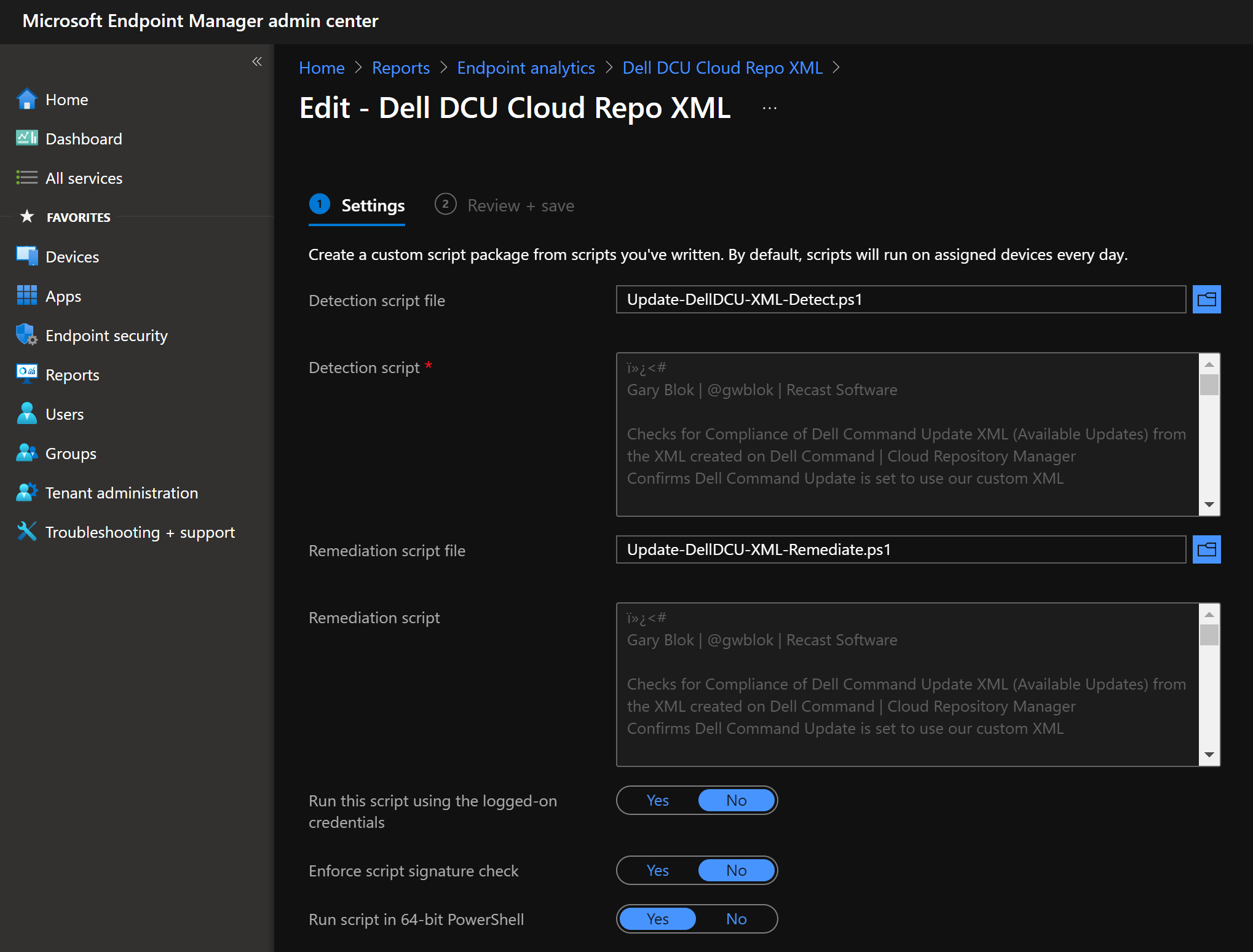This screenshot has height=952, width=1253.
Task: Browse for detection script file folder icon
Action: (1206, 300)
